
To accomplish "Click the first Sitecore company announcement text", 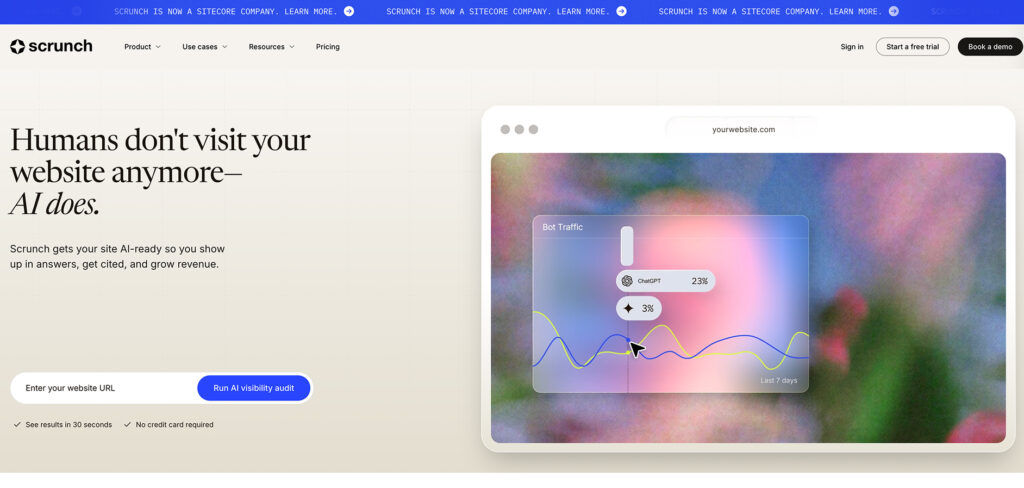I will tap(226, 11).
